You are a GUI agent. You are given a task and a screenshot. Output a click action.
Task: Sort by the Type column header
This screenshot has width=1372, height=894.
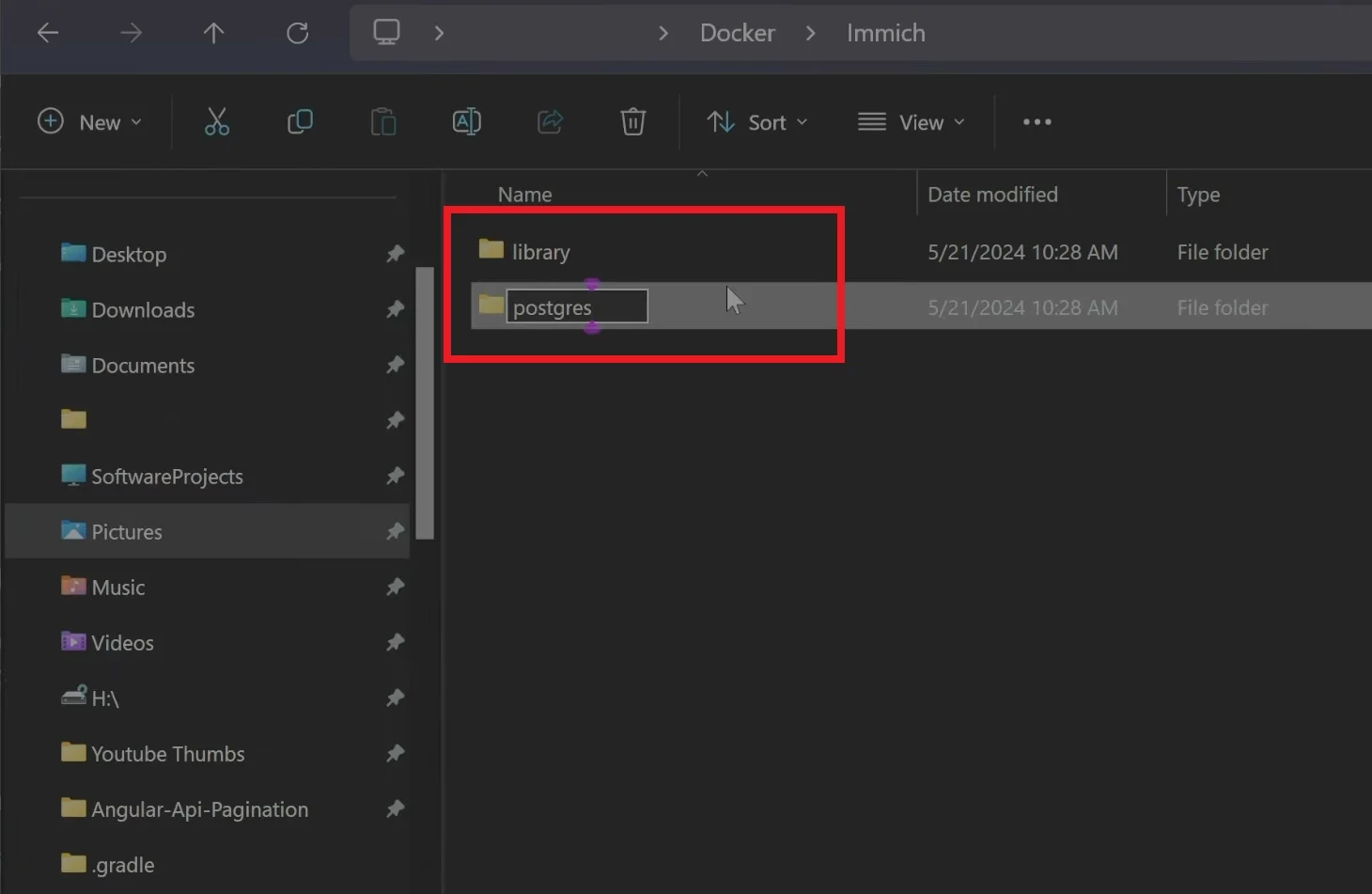tap(1198, 195)
